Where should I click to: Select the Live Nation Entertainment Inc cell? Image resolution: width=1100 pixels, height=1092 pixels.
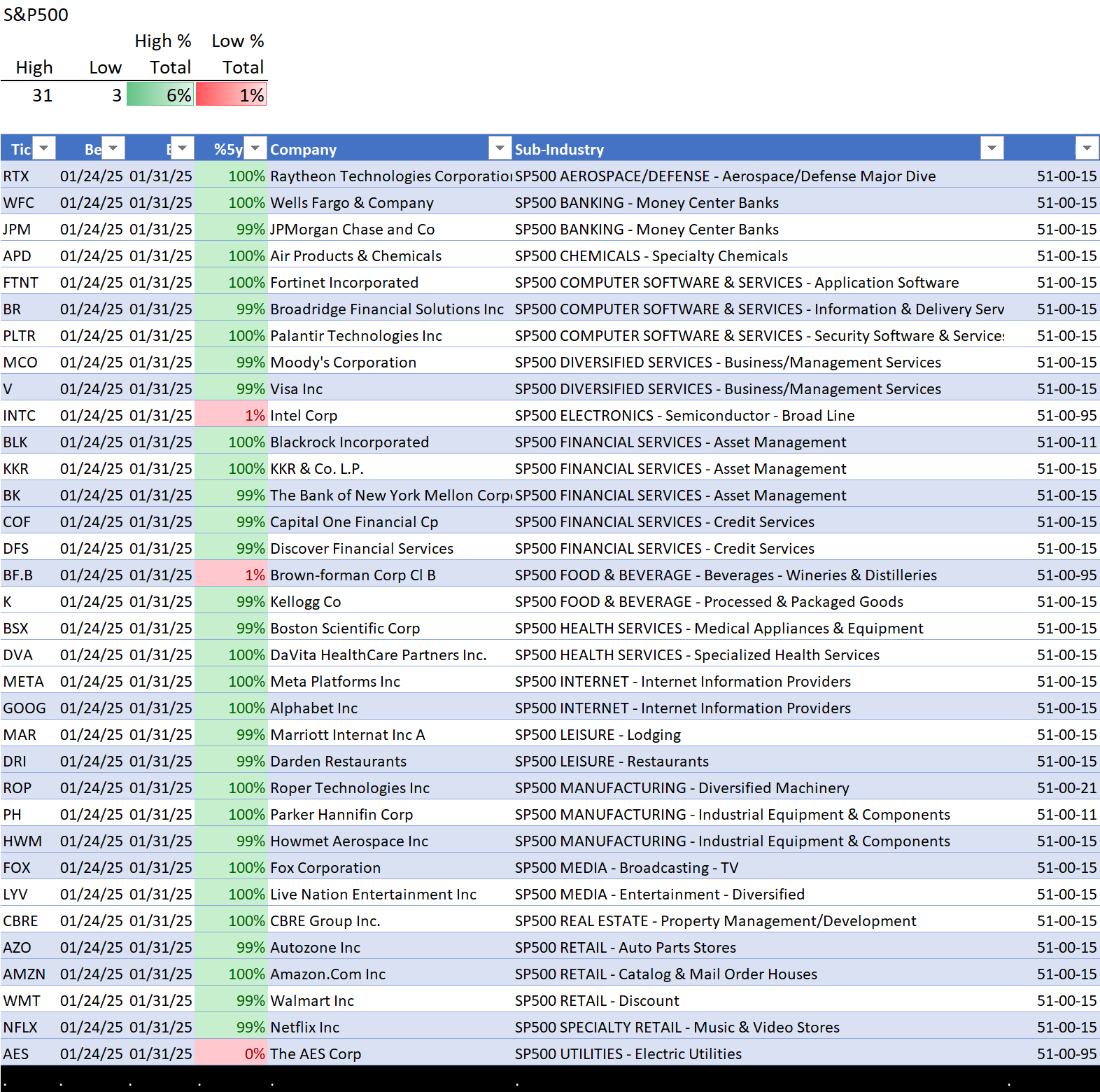[x=390, y=894]
